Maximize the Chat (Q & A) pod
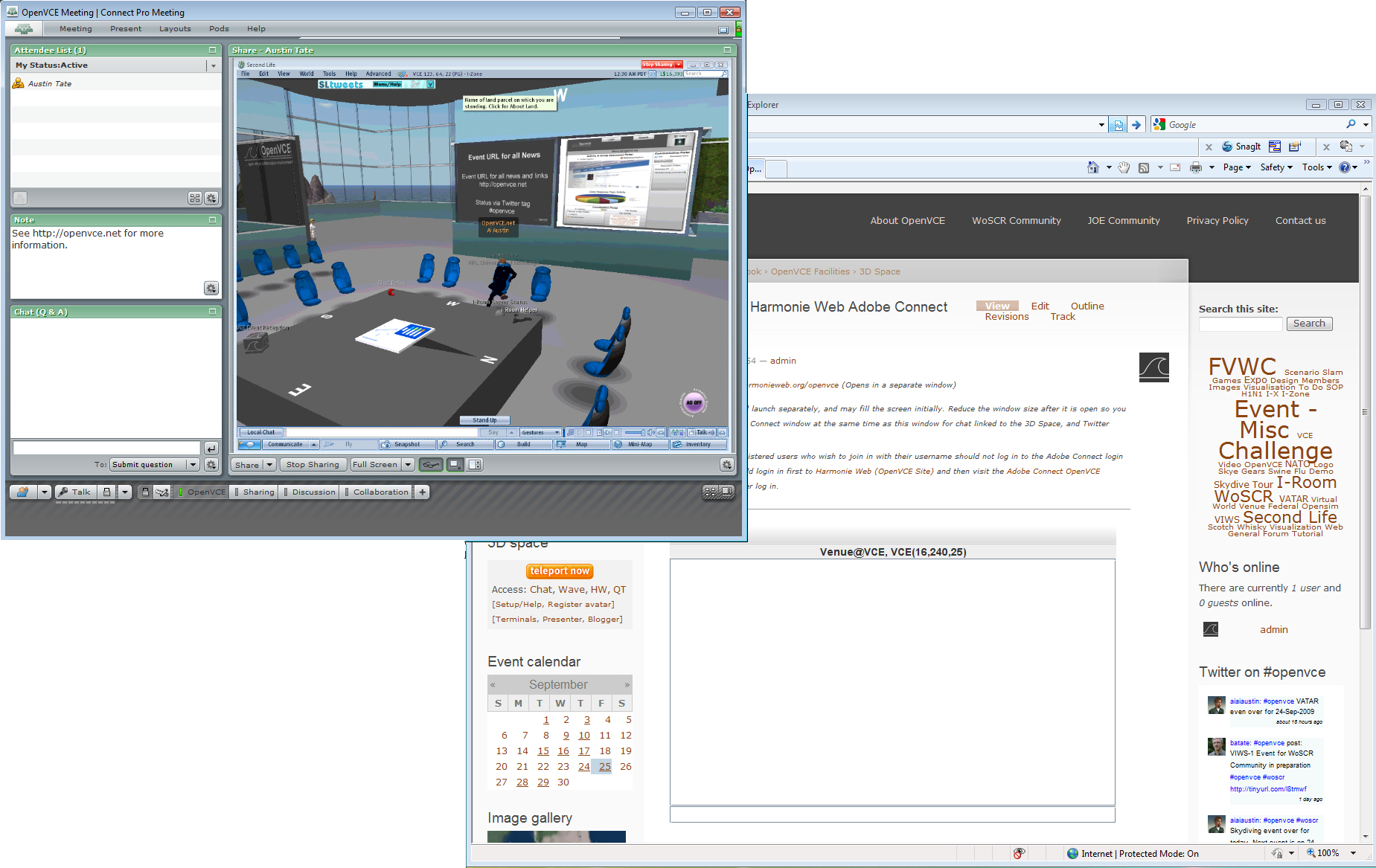This screenshot has height=868, width=1376. tap(212, 312)
